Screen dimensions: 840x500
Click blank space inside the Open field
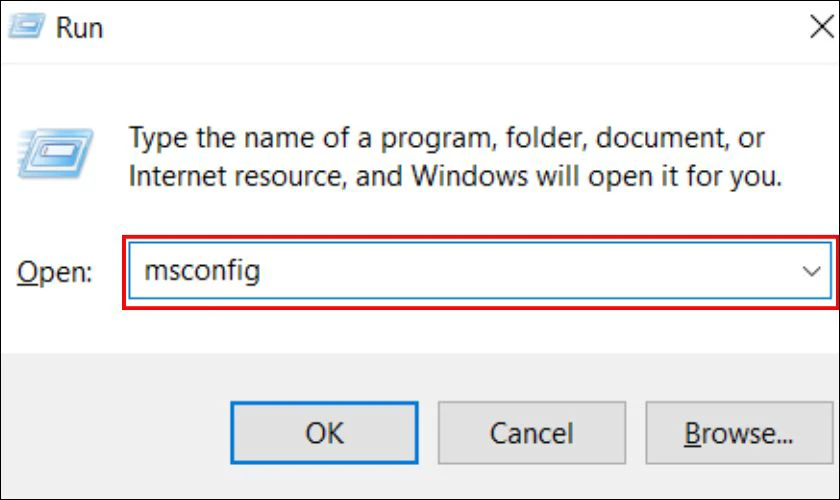(x=520, y=272)
